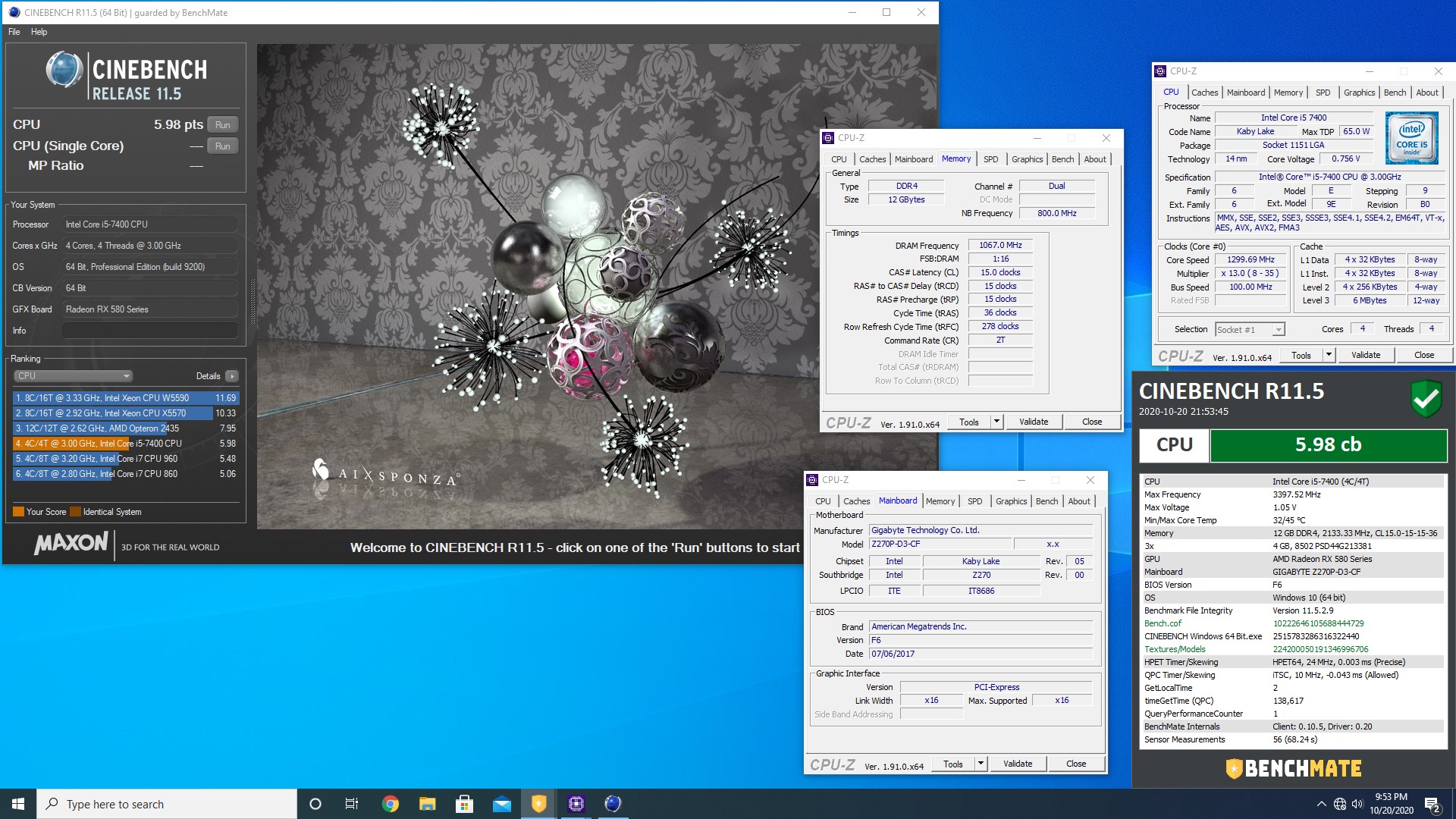The width and height of the screenshot is (1456, 819).
Task: Click the Intel Core i5 logo in CPU-Z
Action: (1411, 138)
